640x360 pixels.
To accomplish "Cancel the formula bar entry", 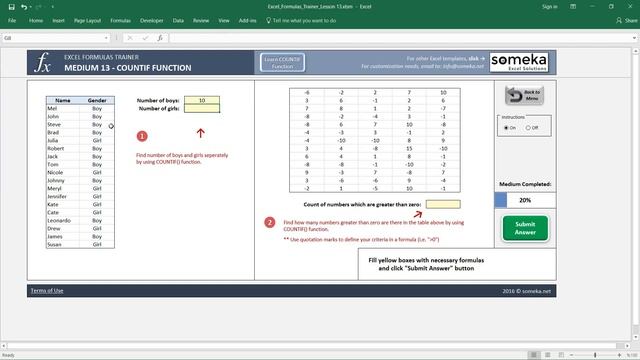I will (130, 38).
